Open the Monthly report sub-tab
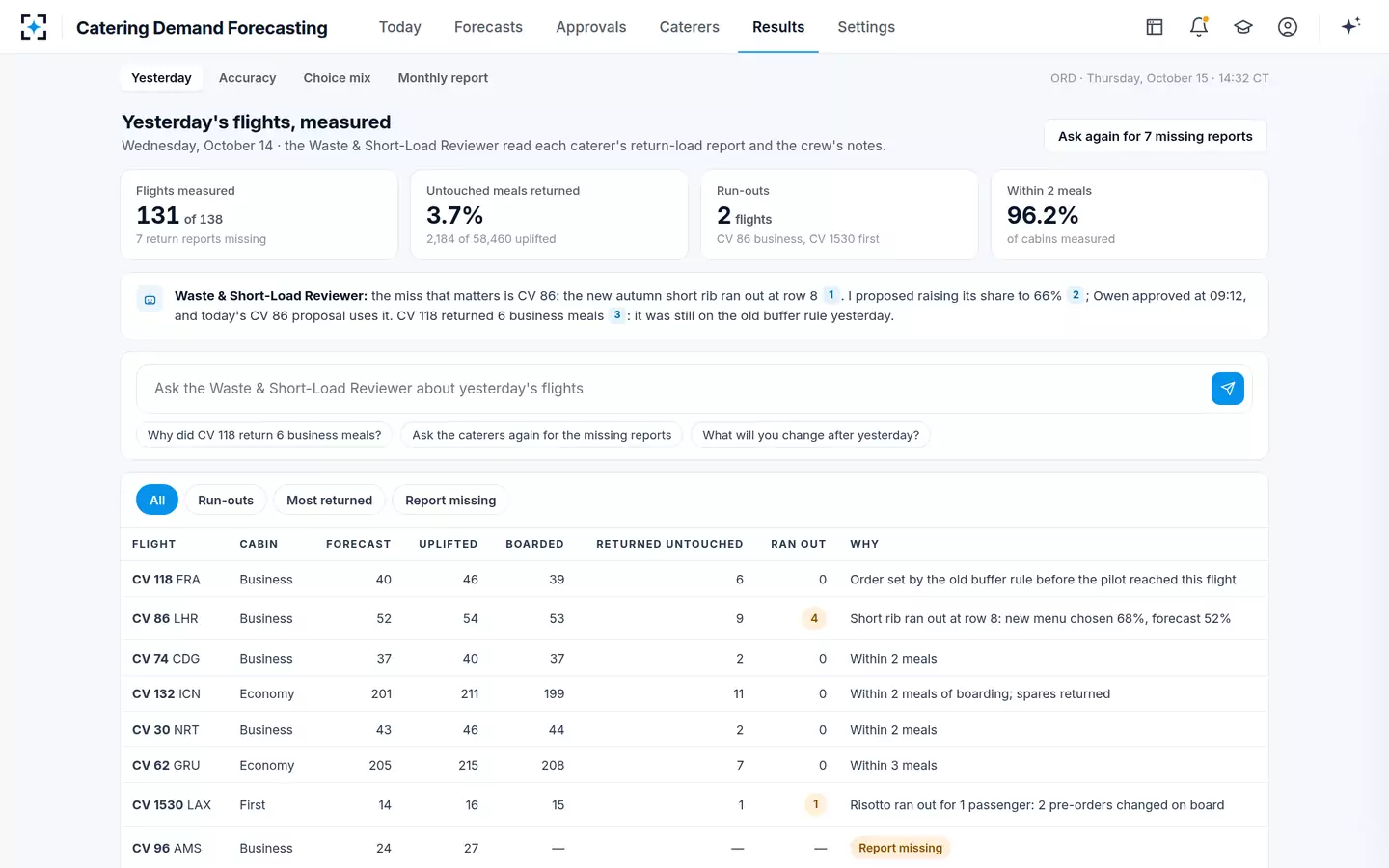This screenshot has width=1389, height=868. point(443,78)
